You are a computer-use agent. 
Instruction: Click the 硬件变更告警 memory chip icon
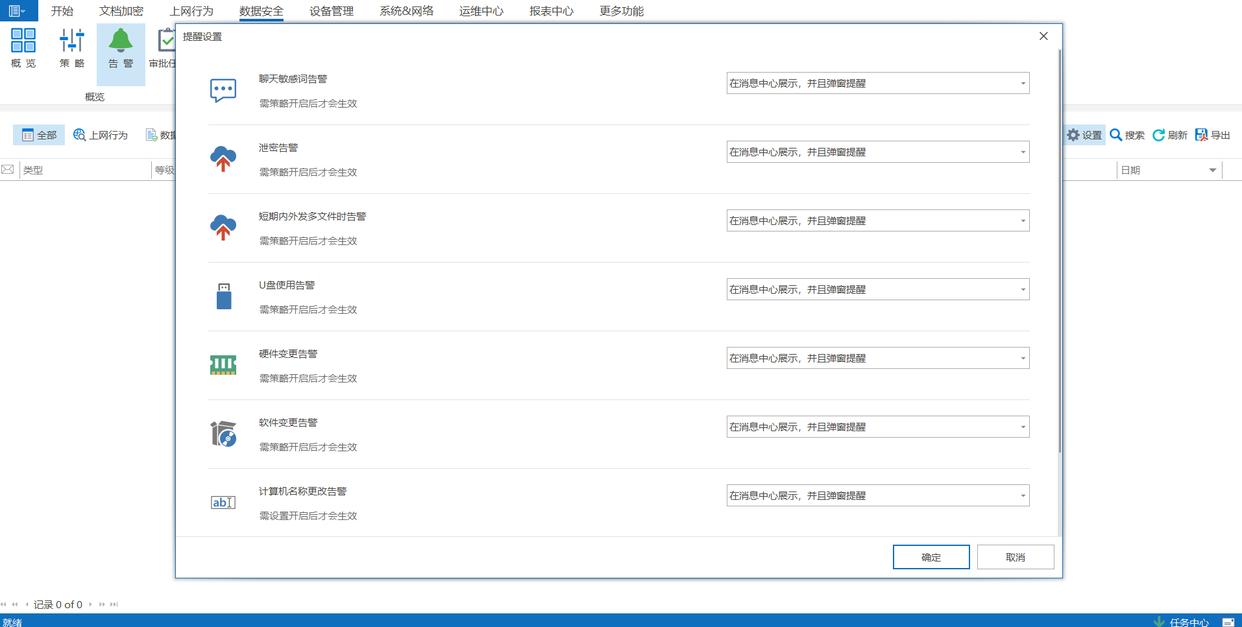pos(223,365)
